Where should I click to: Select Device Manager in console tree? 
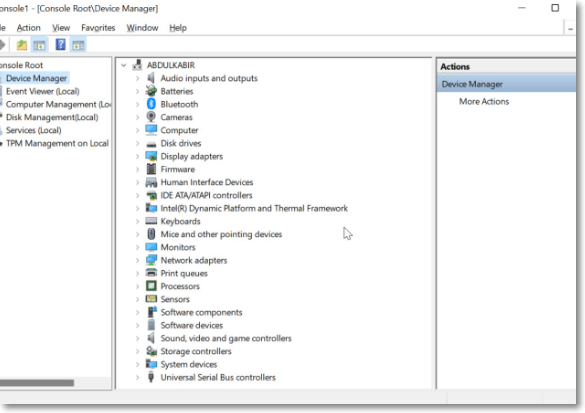36,78
